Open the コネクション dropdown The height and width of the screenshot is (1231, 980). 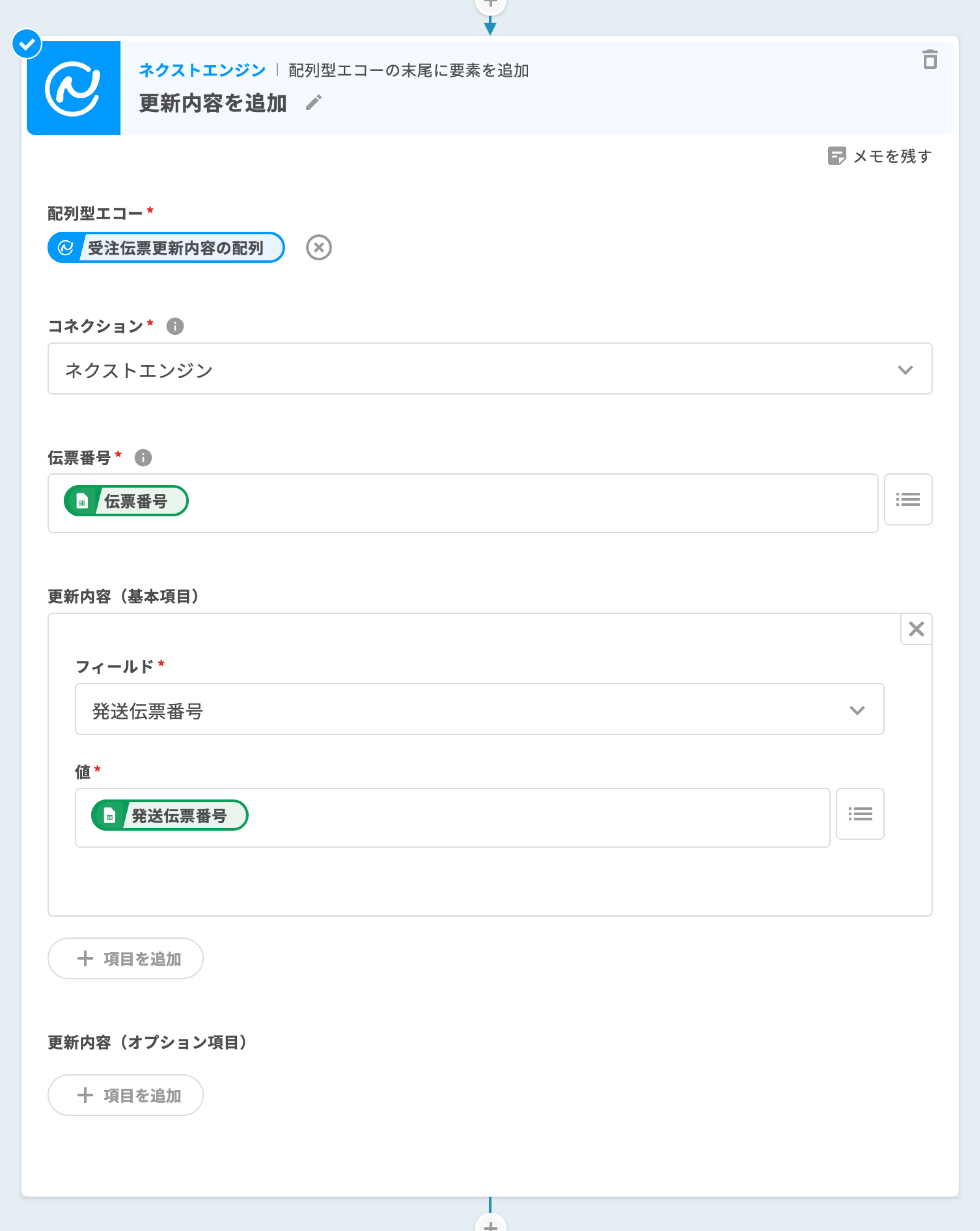point(490,369)
